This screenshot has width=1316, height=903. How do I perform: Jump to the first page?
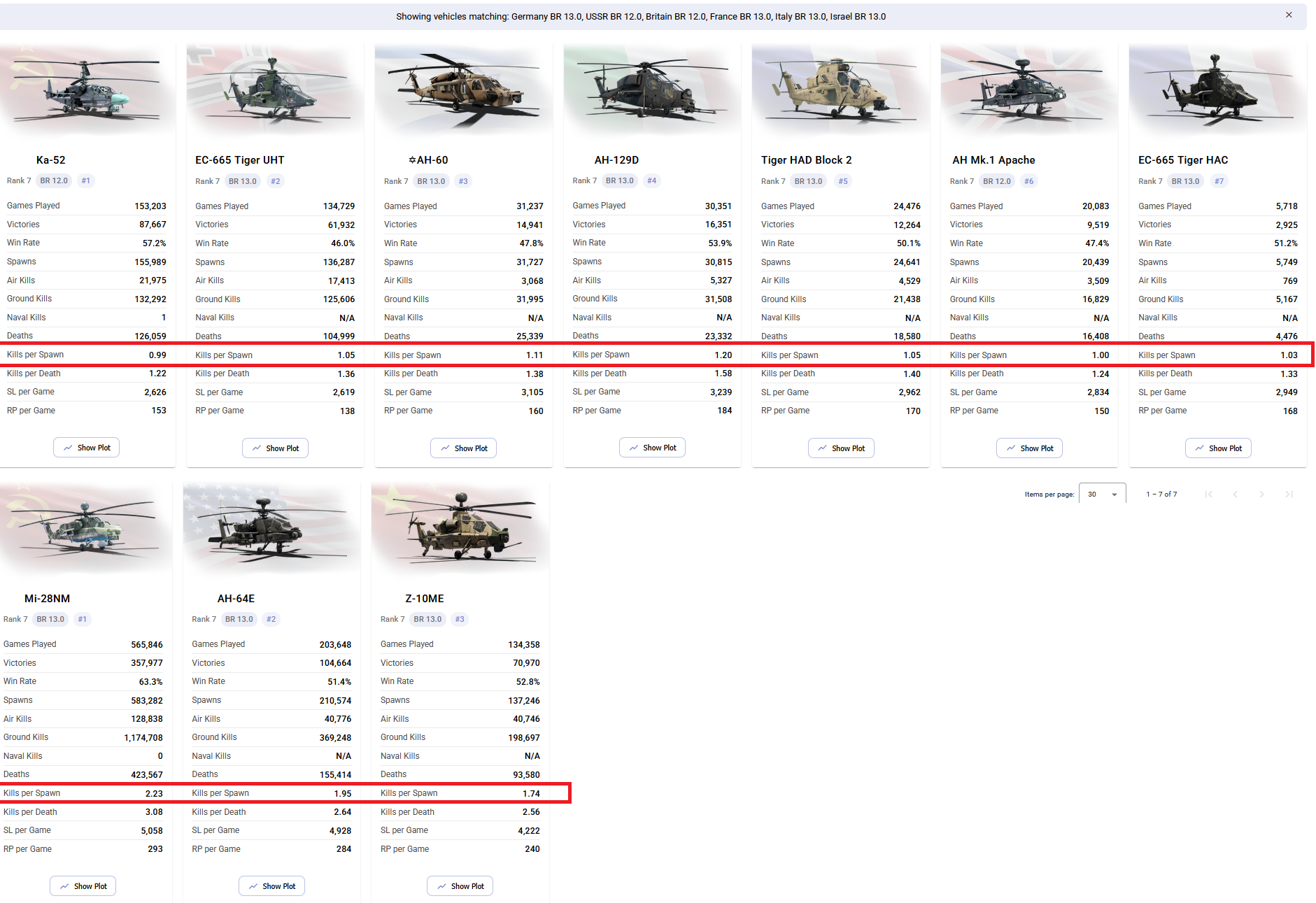click(1208, 495)
